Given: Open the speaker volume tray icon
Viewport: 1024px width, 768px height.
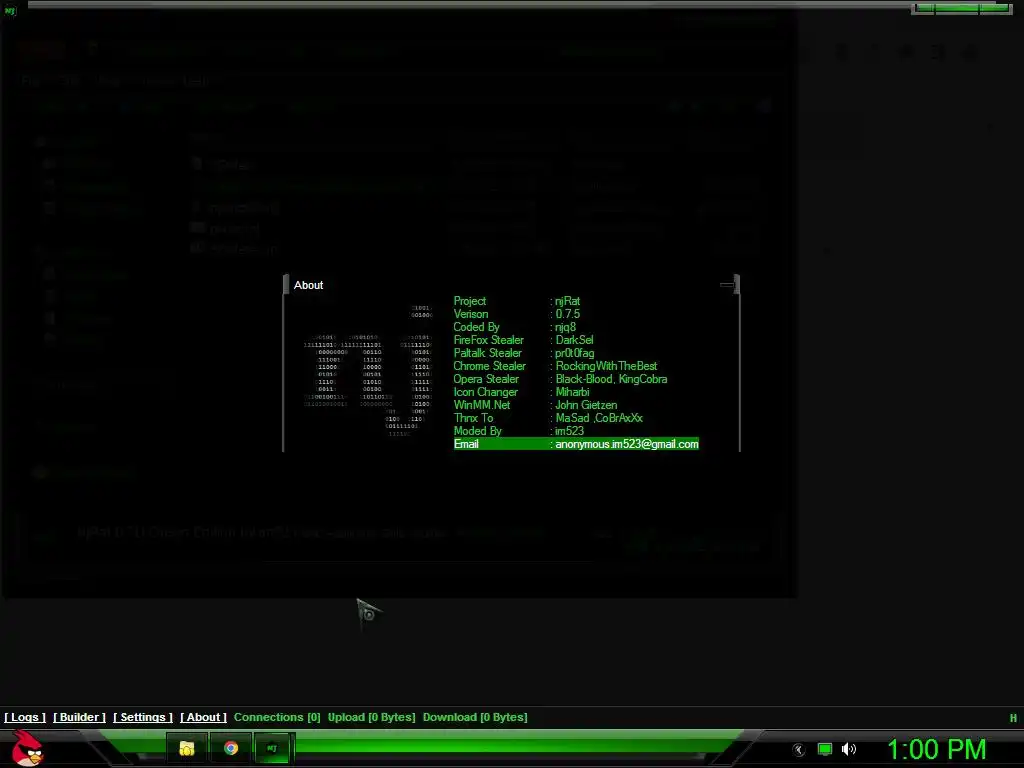Looking at the screenshot, I should coord(848,749).
